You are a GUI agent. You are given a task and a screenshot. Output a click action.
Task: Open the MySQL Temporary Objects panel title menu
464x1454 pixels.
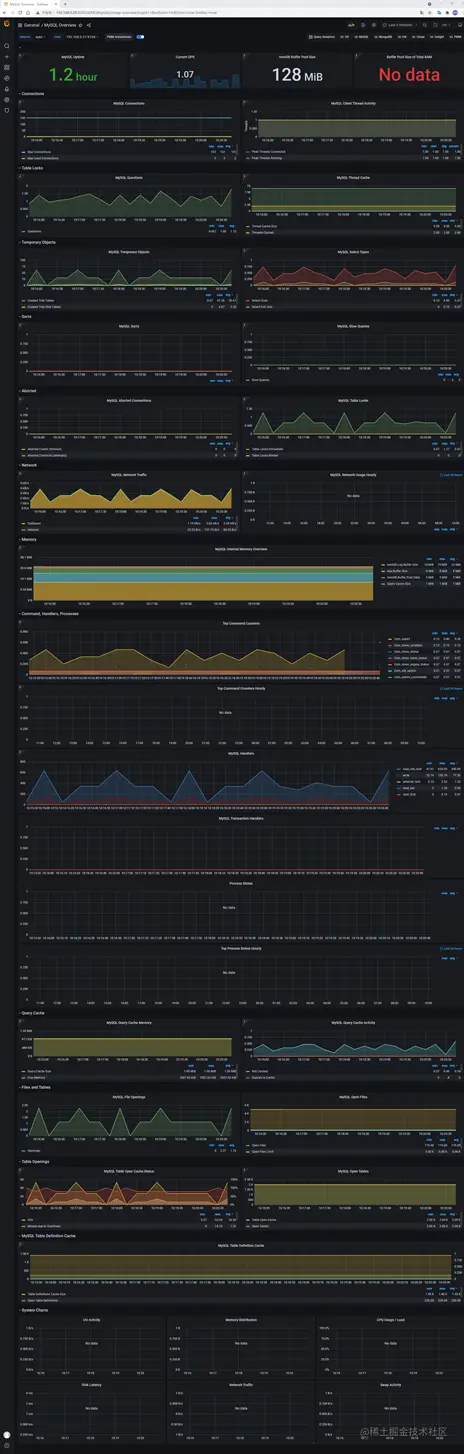[x=128, y=252]
